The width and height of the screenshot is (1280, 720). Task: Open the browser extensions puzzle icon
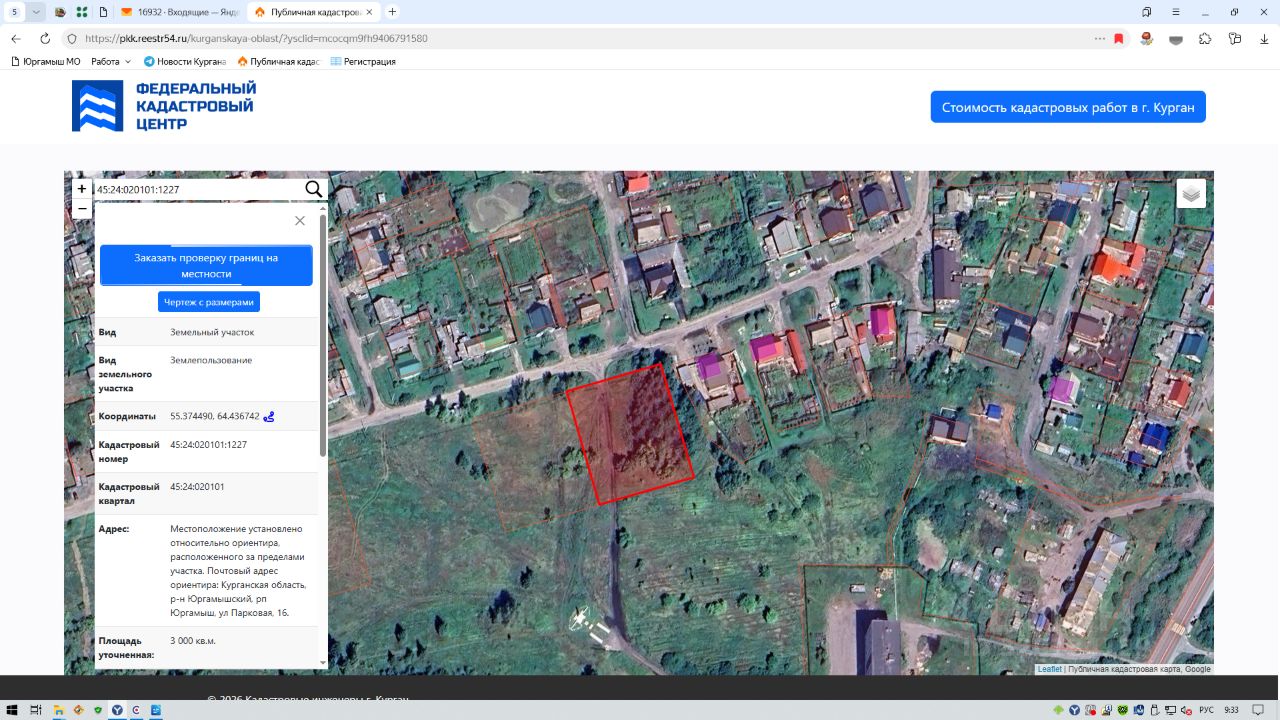pos(1205,38)
